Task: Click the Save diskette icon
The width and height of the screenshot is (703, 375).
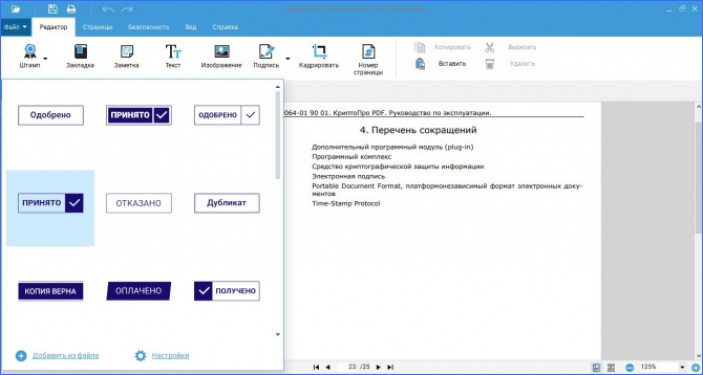Action: click(52, 9)
